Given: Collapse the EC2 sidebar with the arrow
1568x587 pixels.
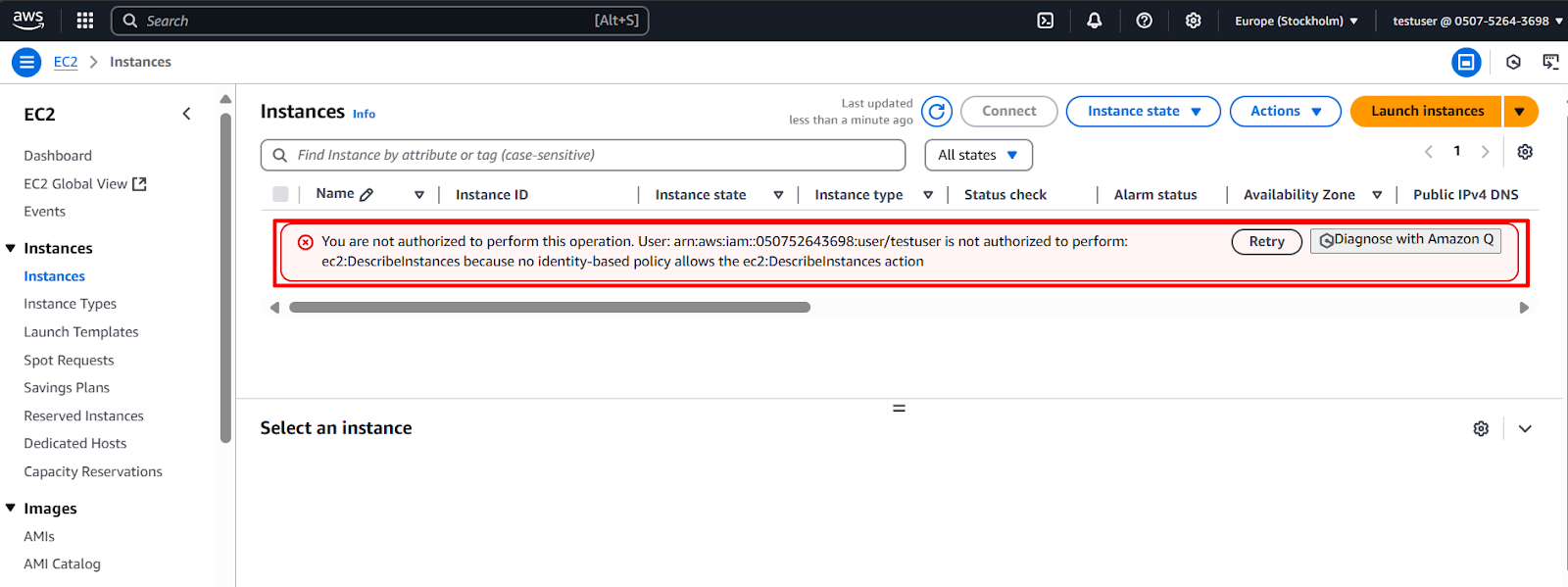Looking at the screenshot, I should click(186, 114).
